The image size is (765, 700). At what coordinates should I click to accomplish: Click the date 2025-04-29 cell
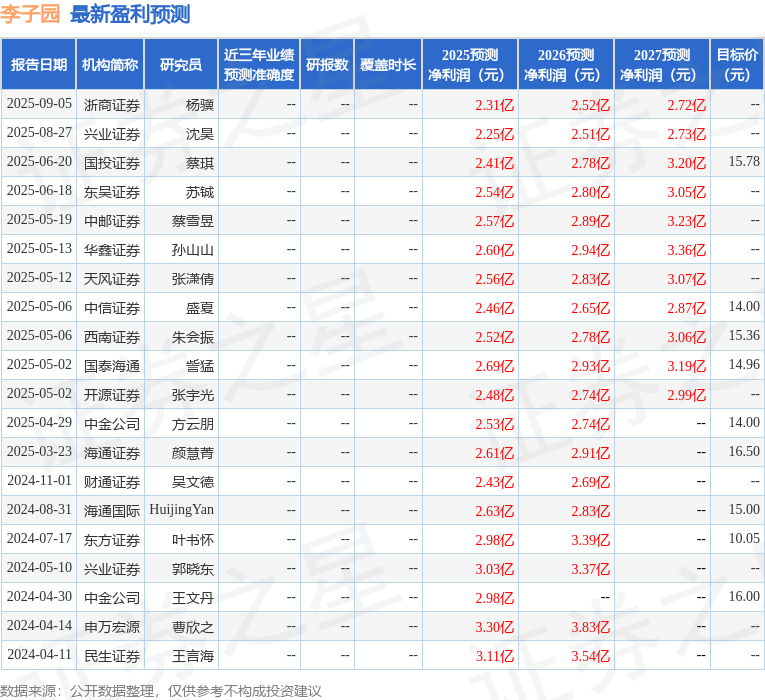39,422
